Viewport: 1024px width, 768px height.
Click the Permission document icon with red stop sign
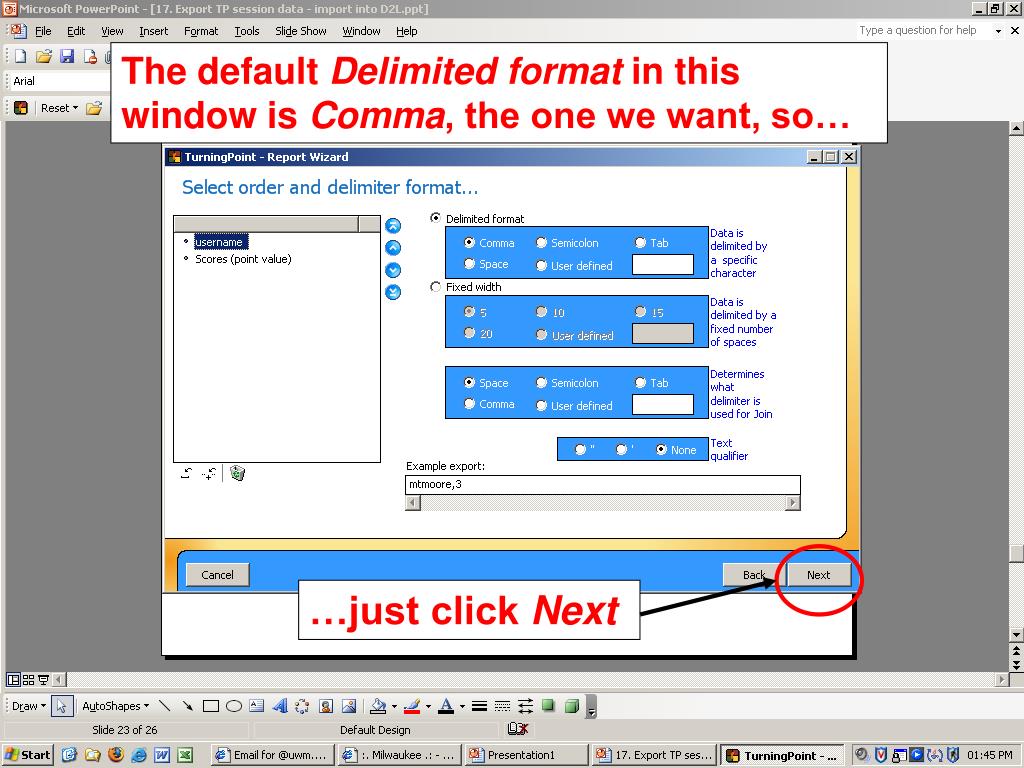click(90, 56)
